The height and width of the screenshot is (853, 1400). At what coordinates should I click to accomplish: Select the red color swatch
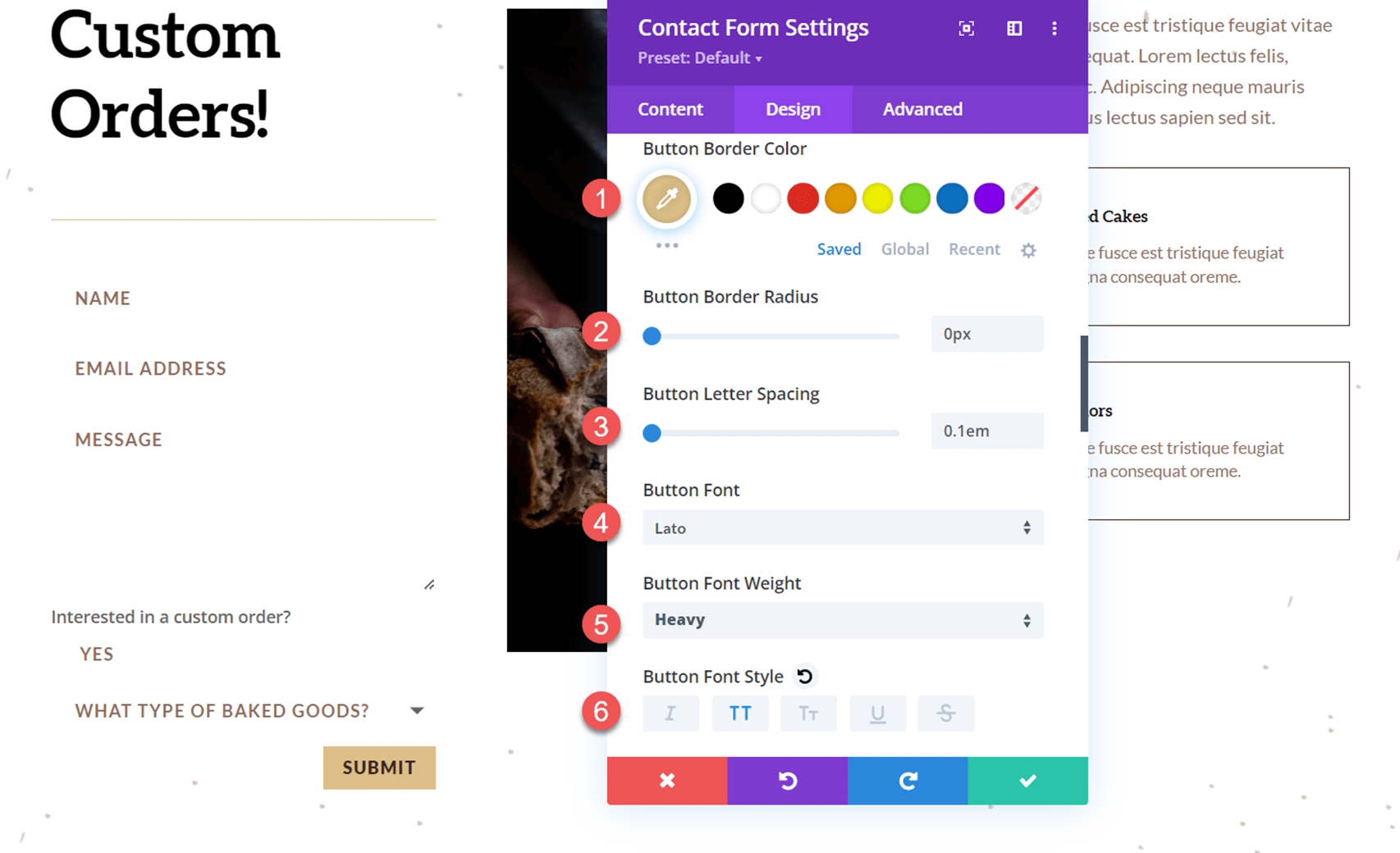point(803,198)
